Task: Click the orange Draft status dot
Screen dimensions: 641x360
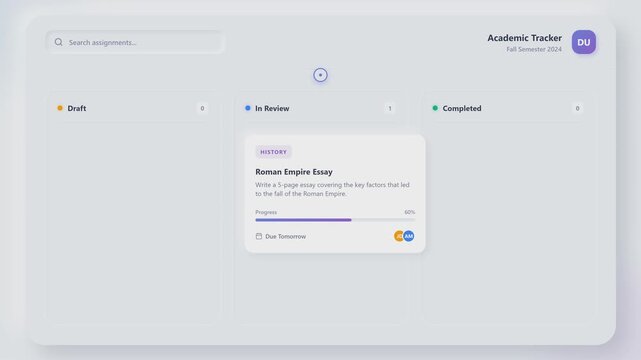Action: [x=60, y=108]
